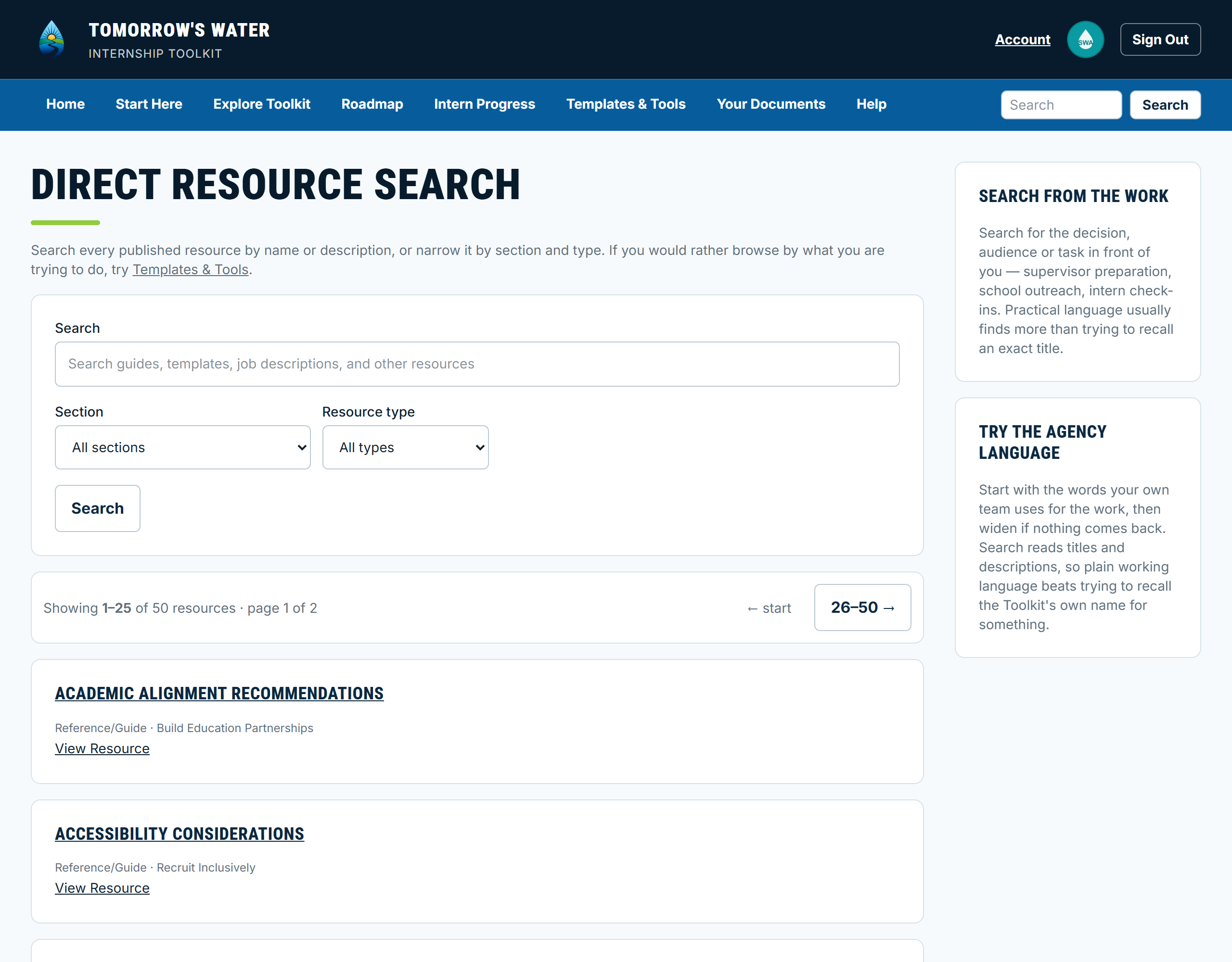Open the Account link in header
Screen dimensions: 1232x962
coord(1022,39)
